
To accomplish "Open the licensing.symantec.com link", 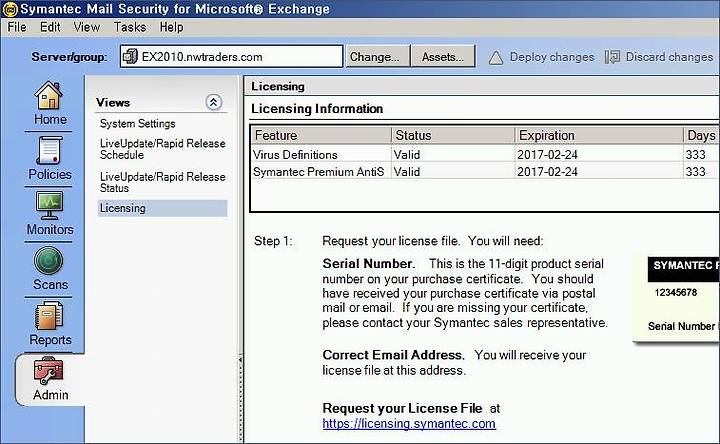I will point(409,423).
